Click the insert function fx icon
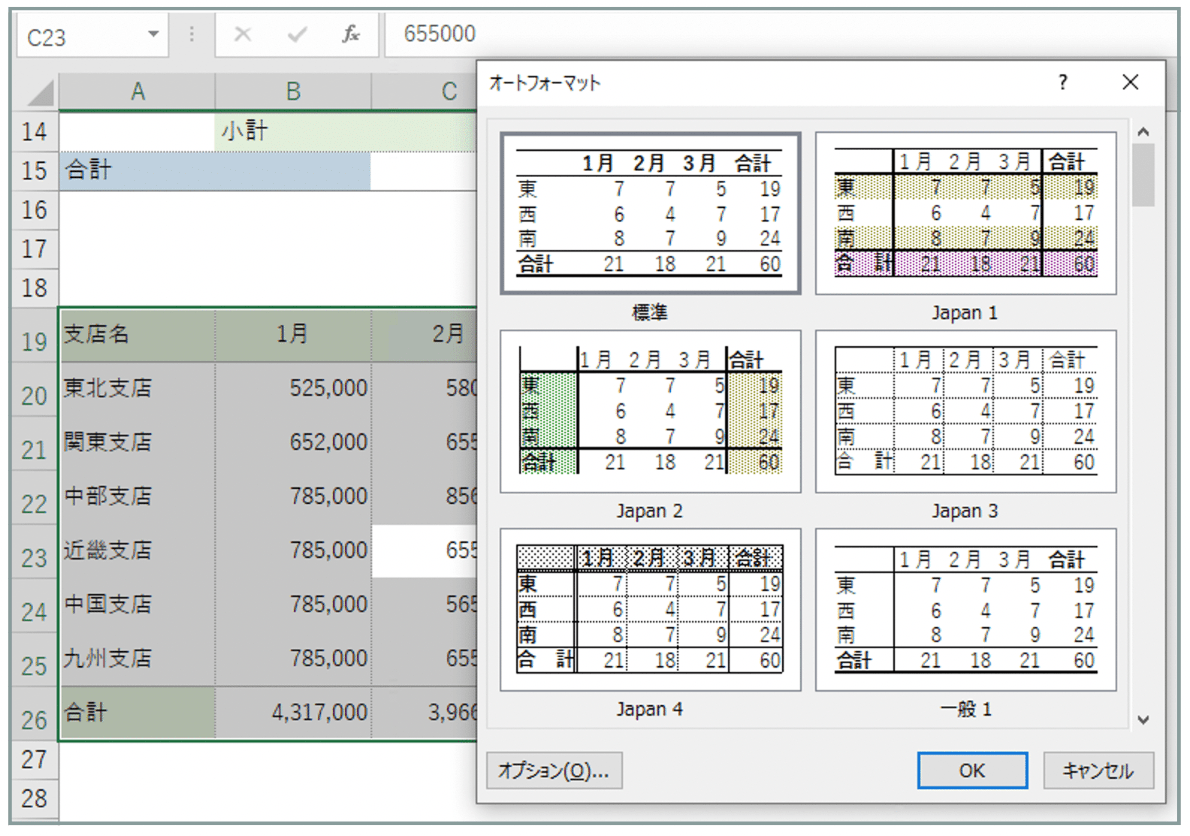1190x836 pixels. [351, 35]
